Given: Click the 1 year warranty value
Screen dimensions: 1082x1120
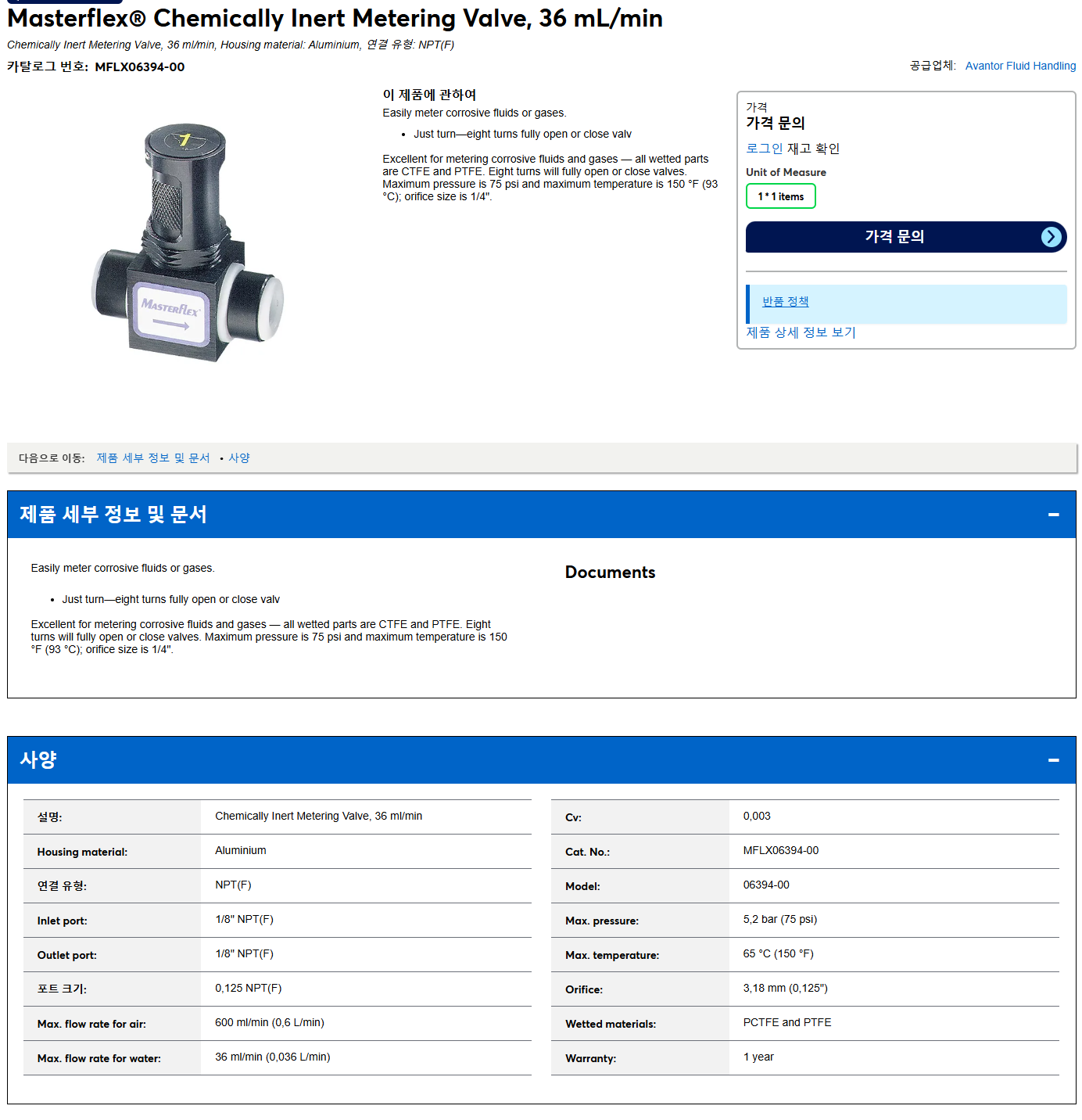Looking at the screenshot, I should pos(758,1057).
